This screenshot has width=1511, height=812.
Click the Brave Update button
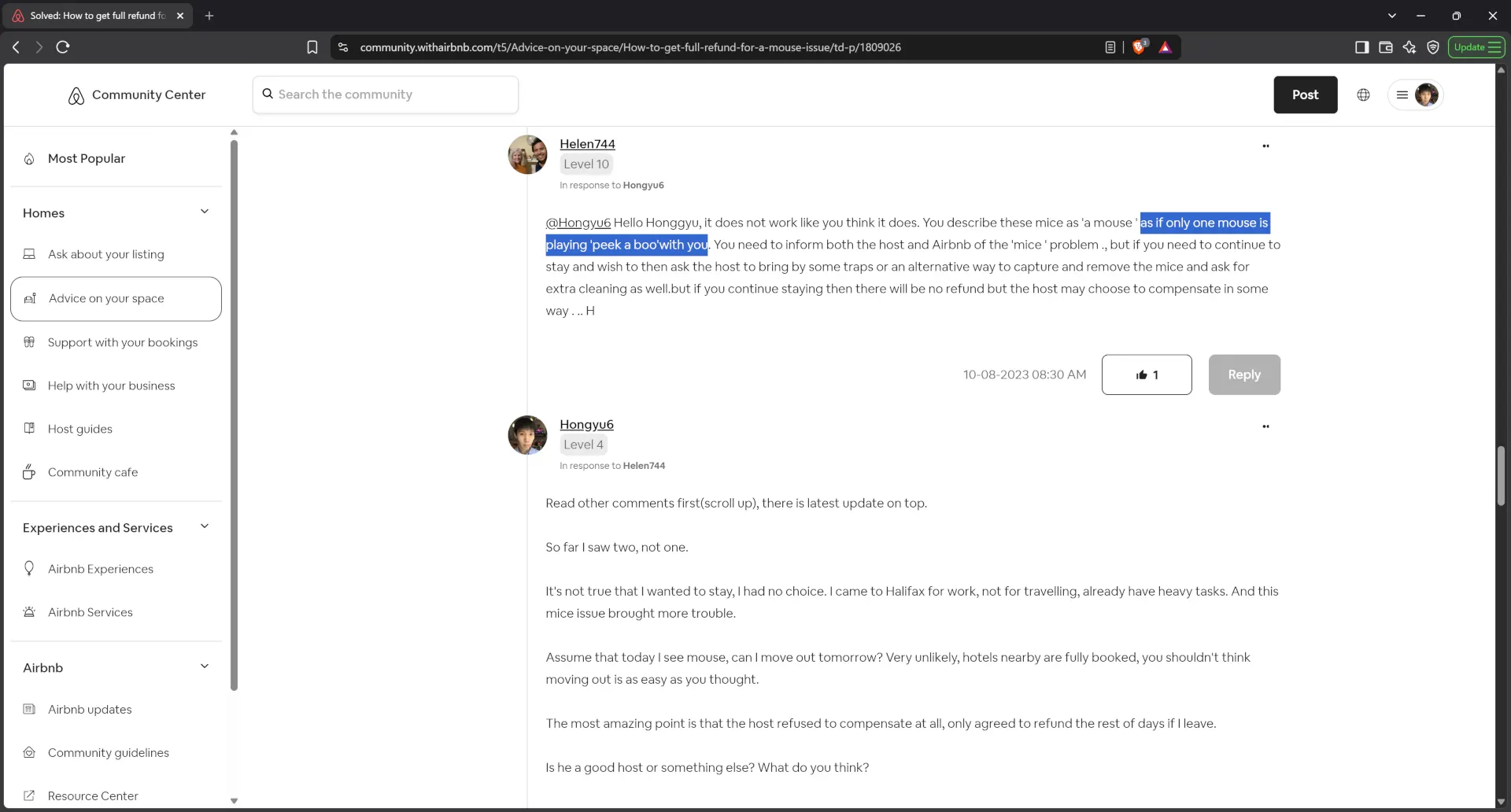click(1476, 47)
